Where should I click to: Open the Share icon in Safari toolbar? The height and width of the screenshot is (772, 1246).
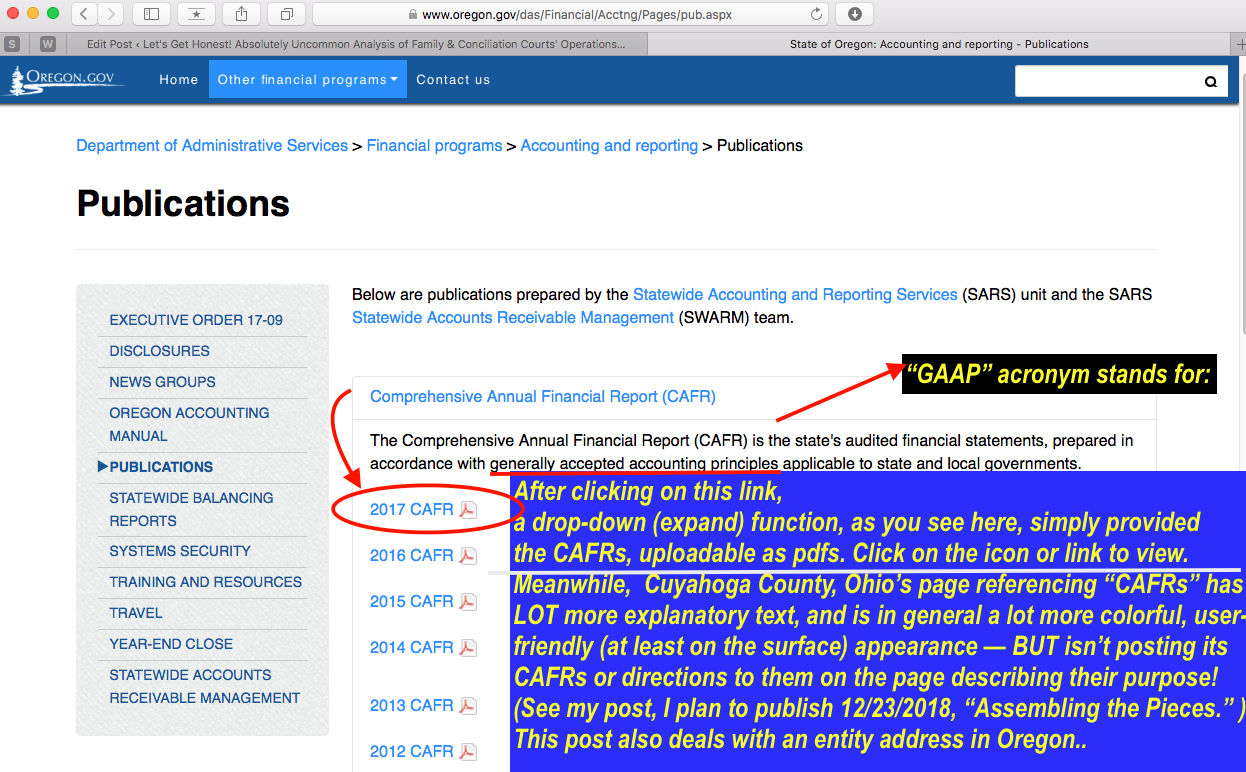(242, 14)
